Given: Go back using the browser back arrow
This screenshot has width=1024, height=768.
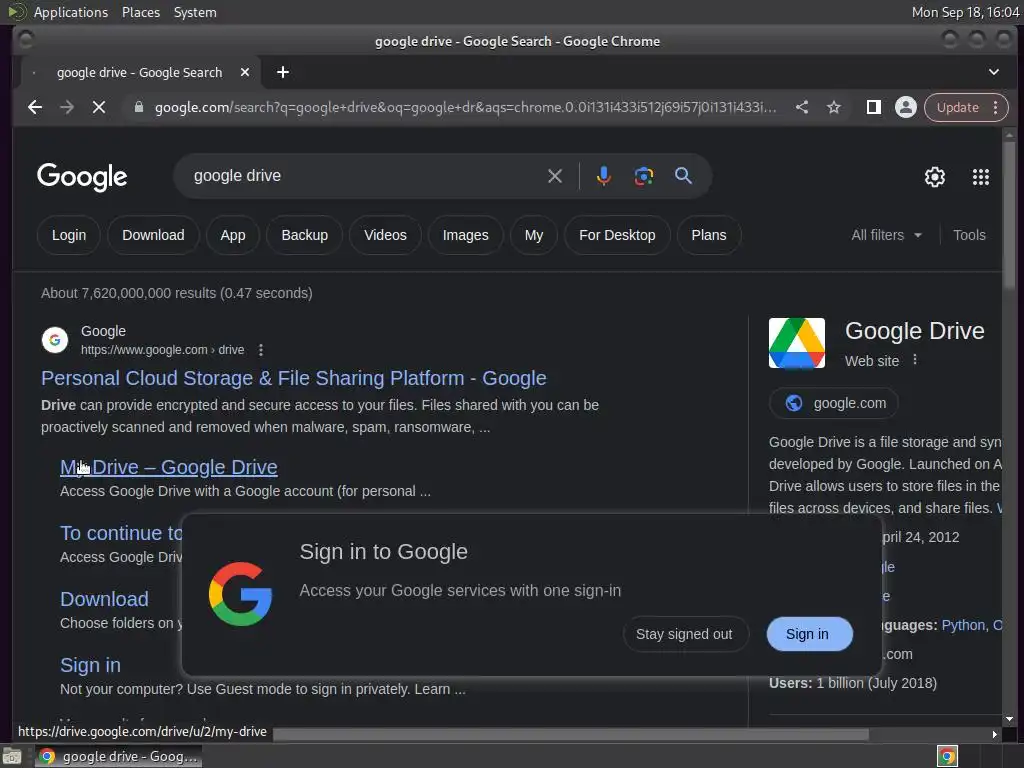Looking at the screenshot, I should point(35,107).
